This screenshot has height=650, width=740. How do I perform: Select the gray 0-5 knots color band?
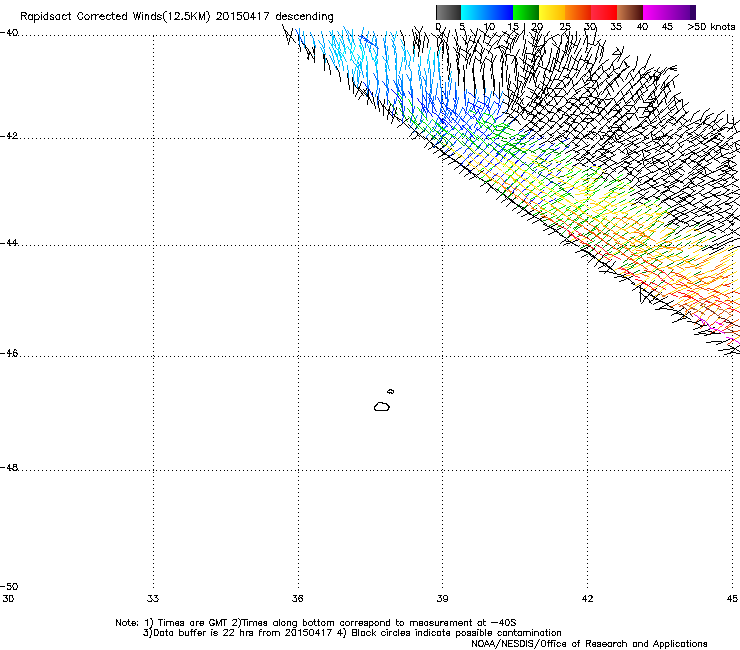click(x=448, y=12)
